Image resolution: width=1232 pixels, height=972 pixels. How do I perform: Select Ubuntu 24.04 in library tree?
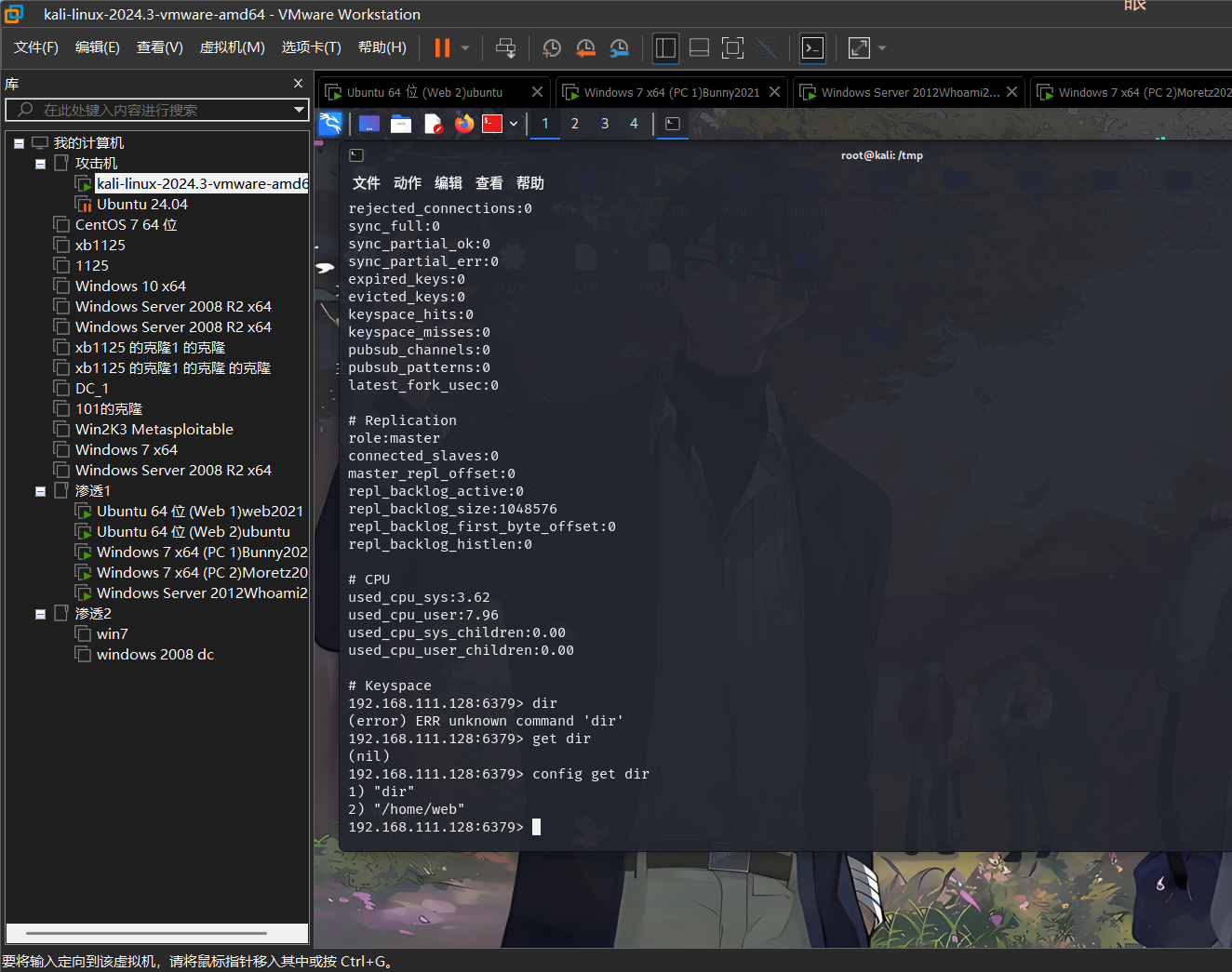pos(141,205)
